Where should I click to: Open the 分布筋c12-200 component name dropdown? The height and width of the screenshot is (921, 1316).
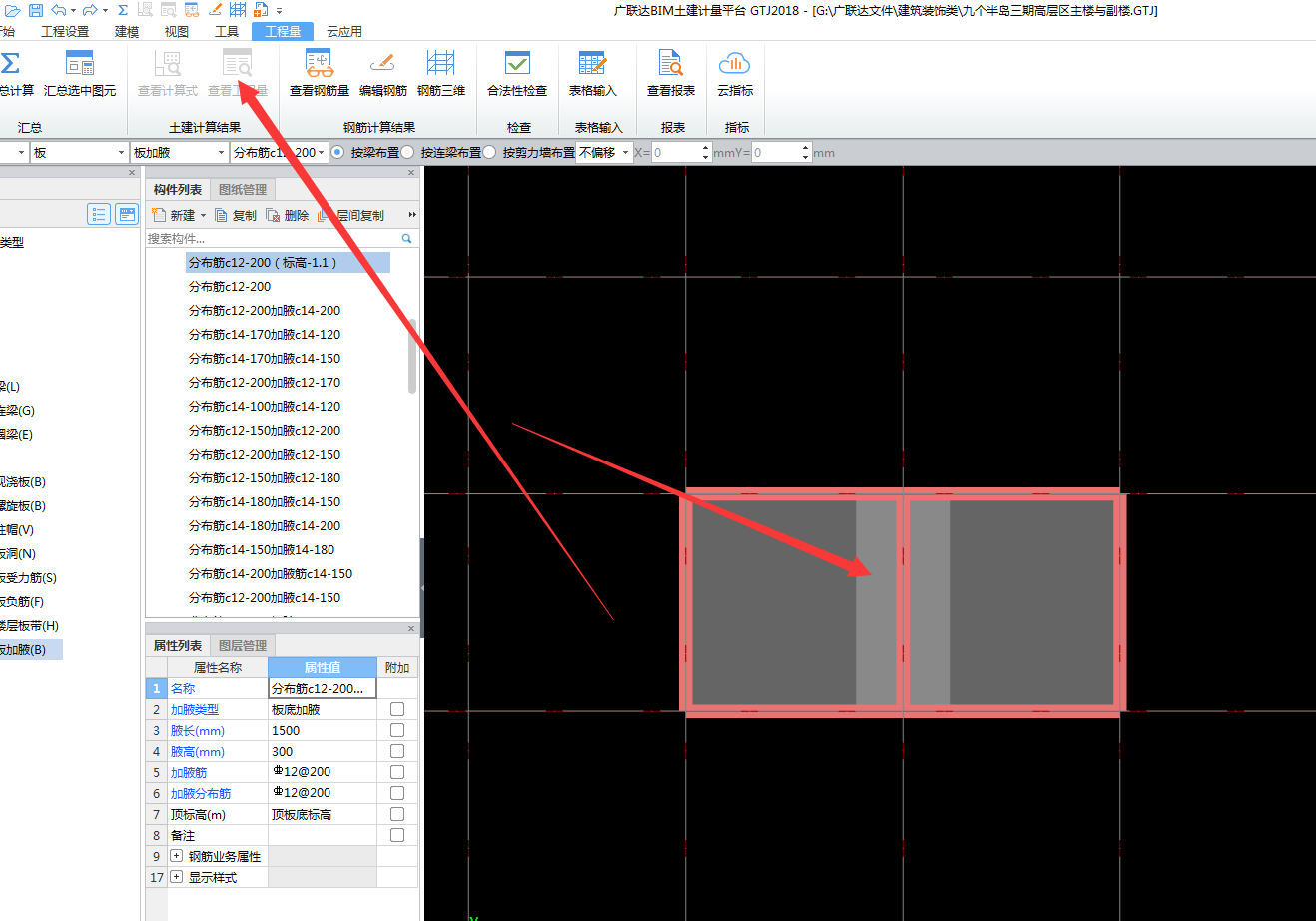tap(322, 152)
